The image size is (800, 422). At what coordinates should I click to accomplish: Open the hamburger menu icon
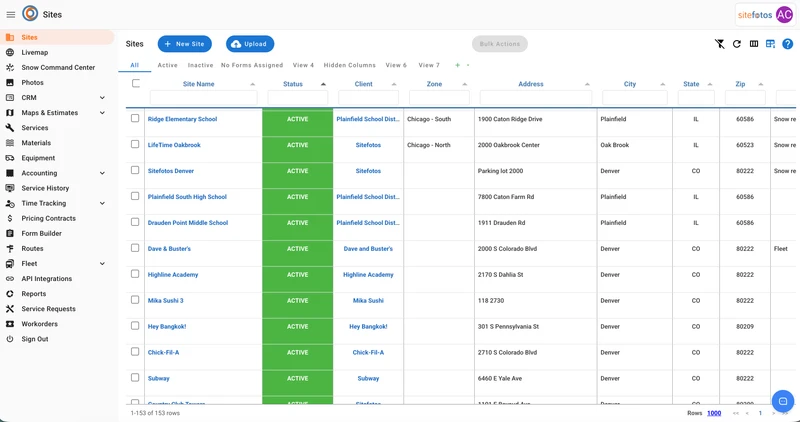(x=11, y=15)
